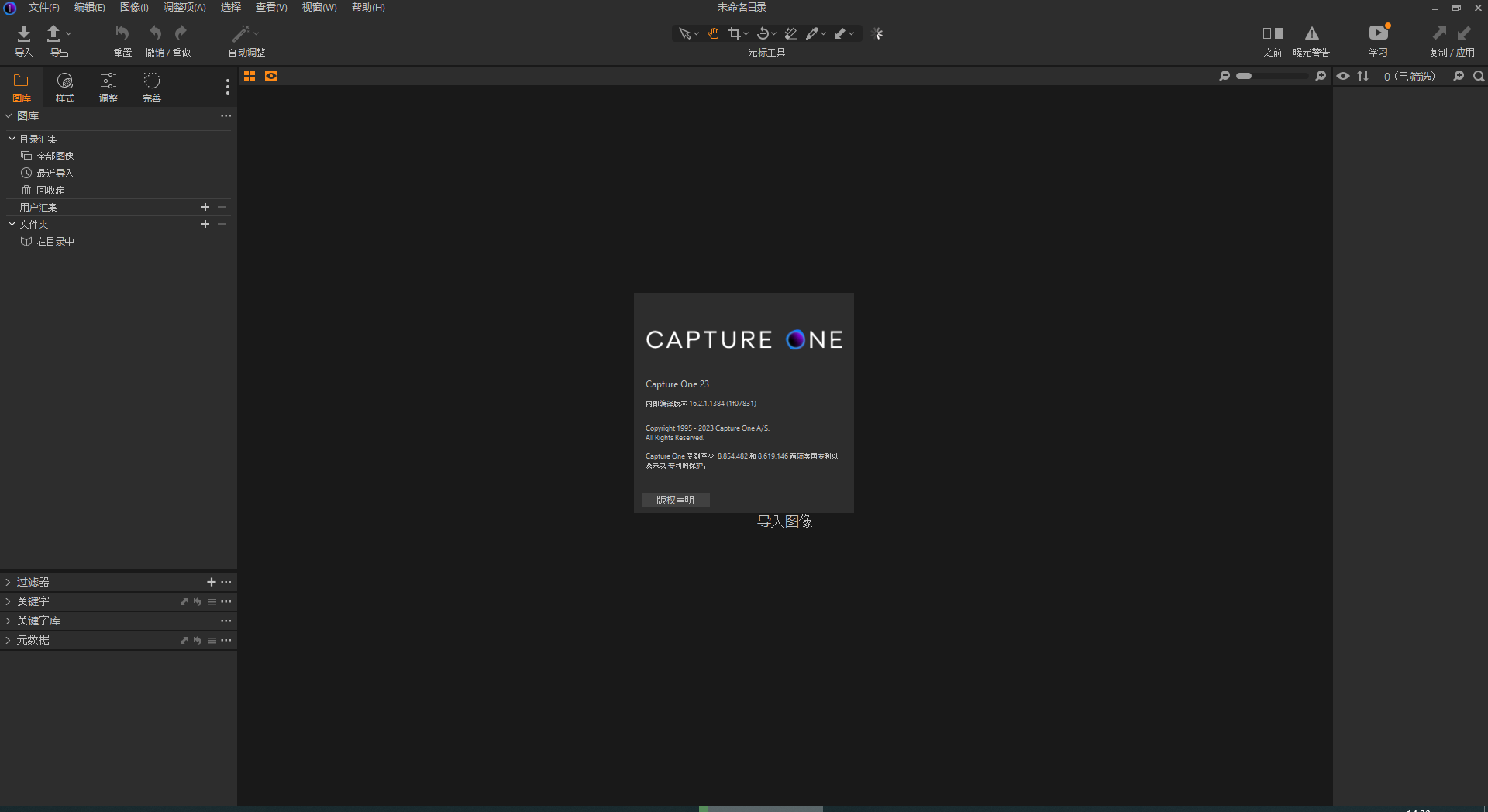Click the 导入图像 button
The height and width of the screenshot is (812, 1488).
pyautogui.click(x=784, y=521)
